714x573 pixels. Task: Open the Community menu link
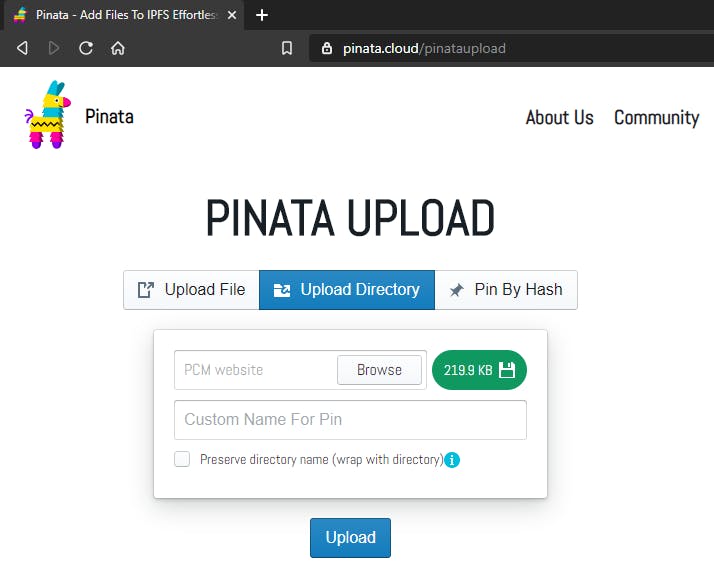657,118
